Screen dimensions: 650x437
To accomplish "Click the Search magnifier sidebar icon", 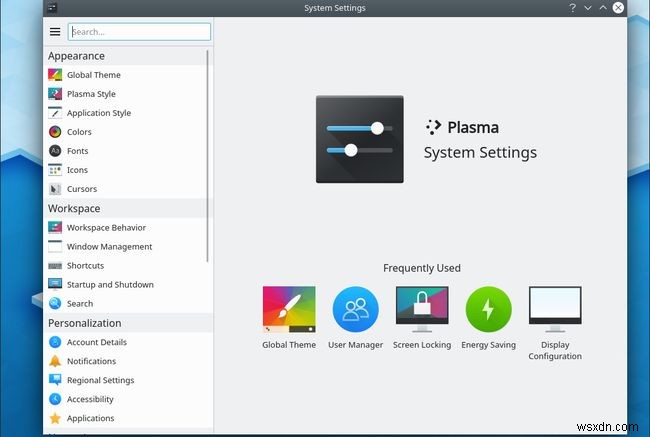I will click(55, 303).
